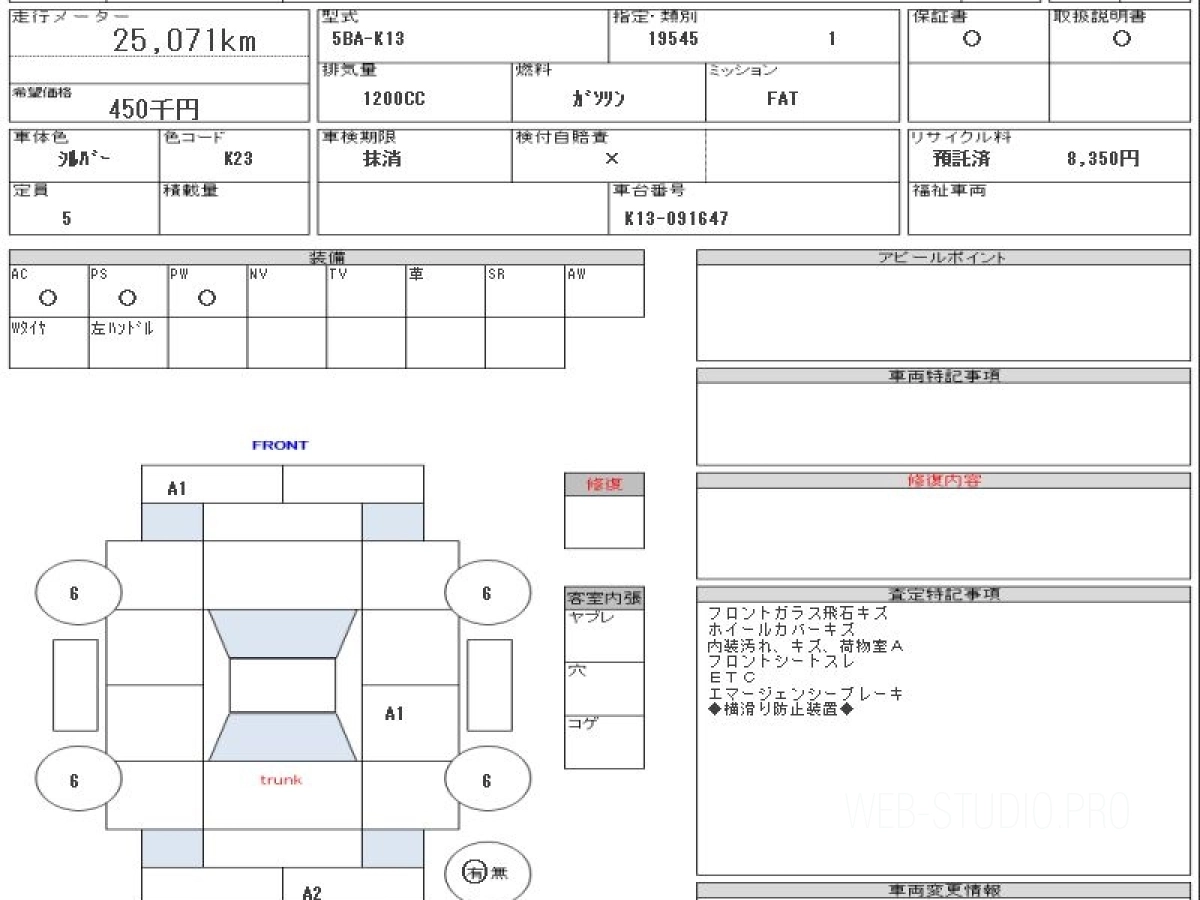Click the red 修復内容 section header

[x=943, y=481]
